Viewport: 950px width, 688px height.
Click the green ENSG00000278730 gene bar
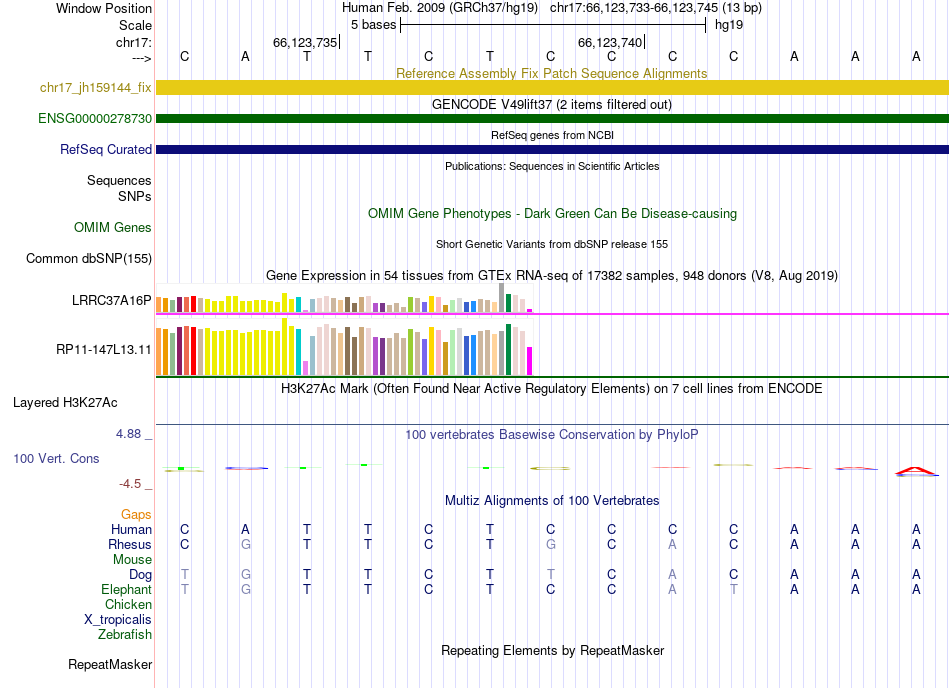tap(552, 118)
